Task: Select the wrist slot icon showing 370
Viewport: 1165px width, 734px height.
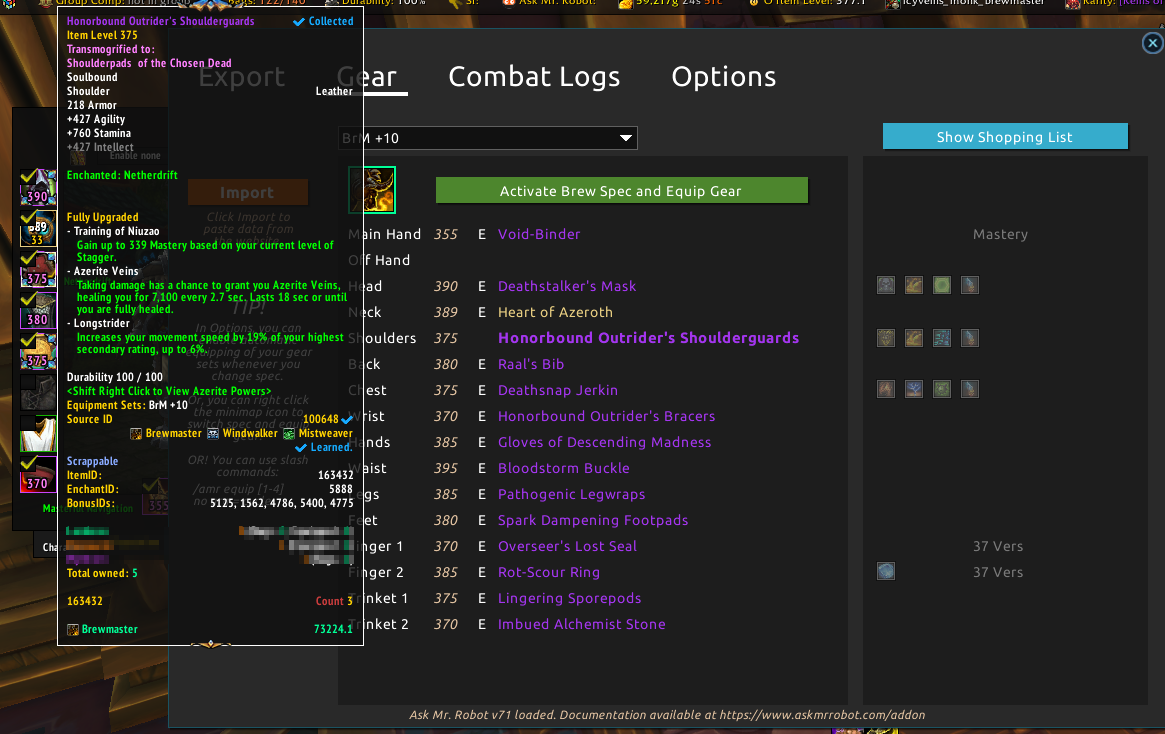Action: [38, 475]
